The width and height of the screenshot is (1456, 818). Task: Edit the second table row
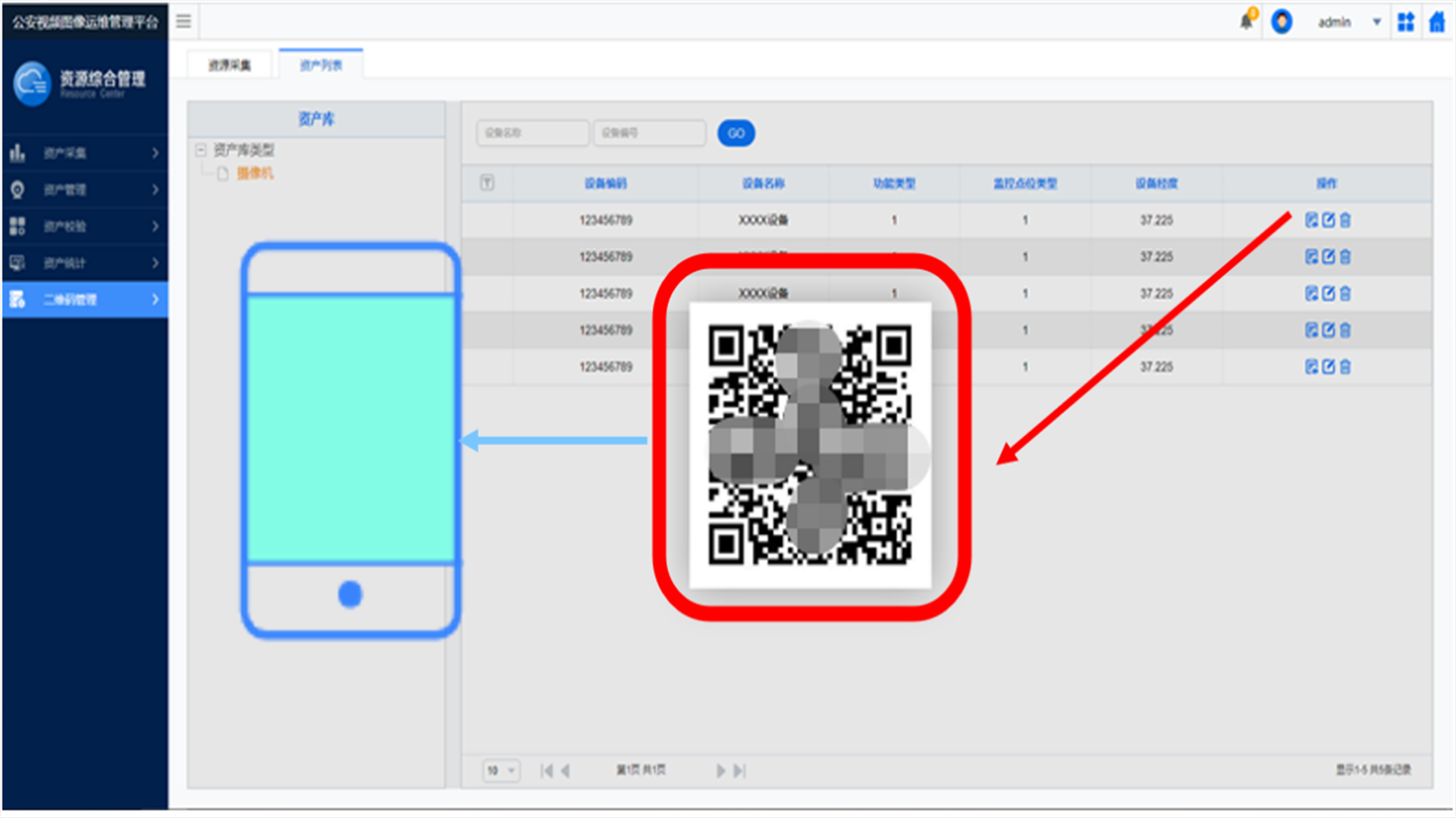coord(1328,256)
